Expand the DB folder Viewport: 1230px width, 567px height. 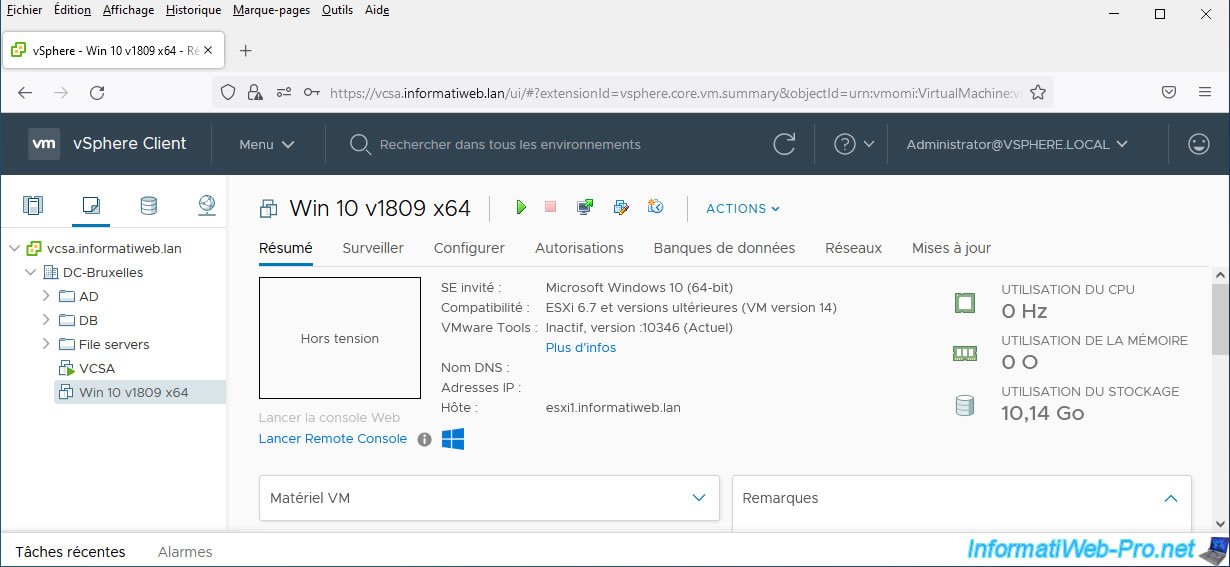(46, 320)
